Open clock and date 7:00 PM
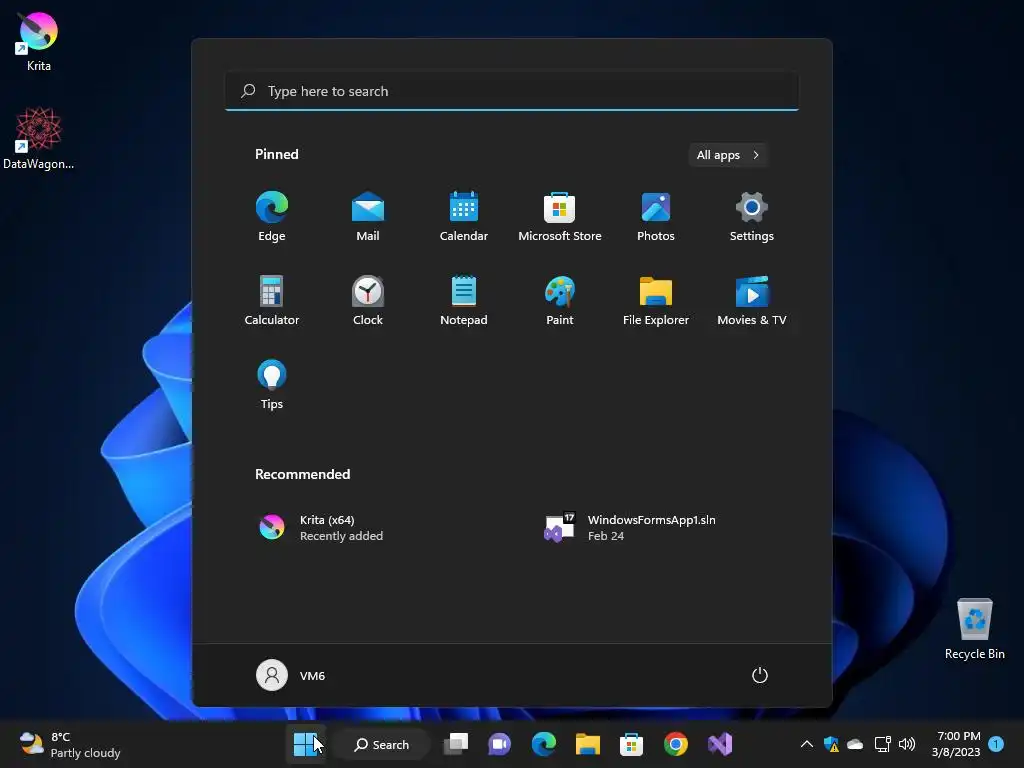 click(956, 744)
